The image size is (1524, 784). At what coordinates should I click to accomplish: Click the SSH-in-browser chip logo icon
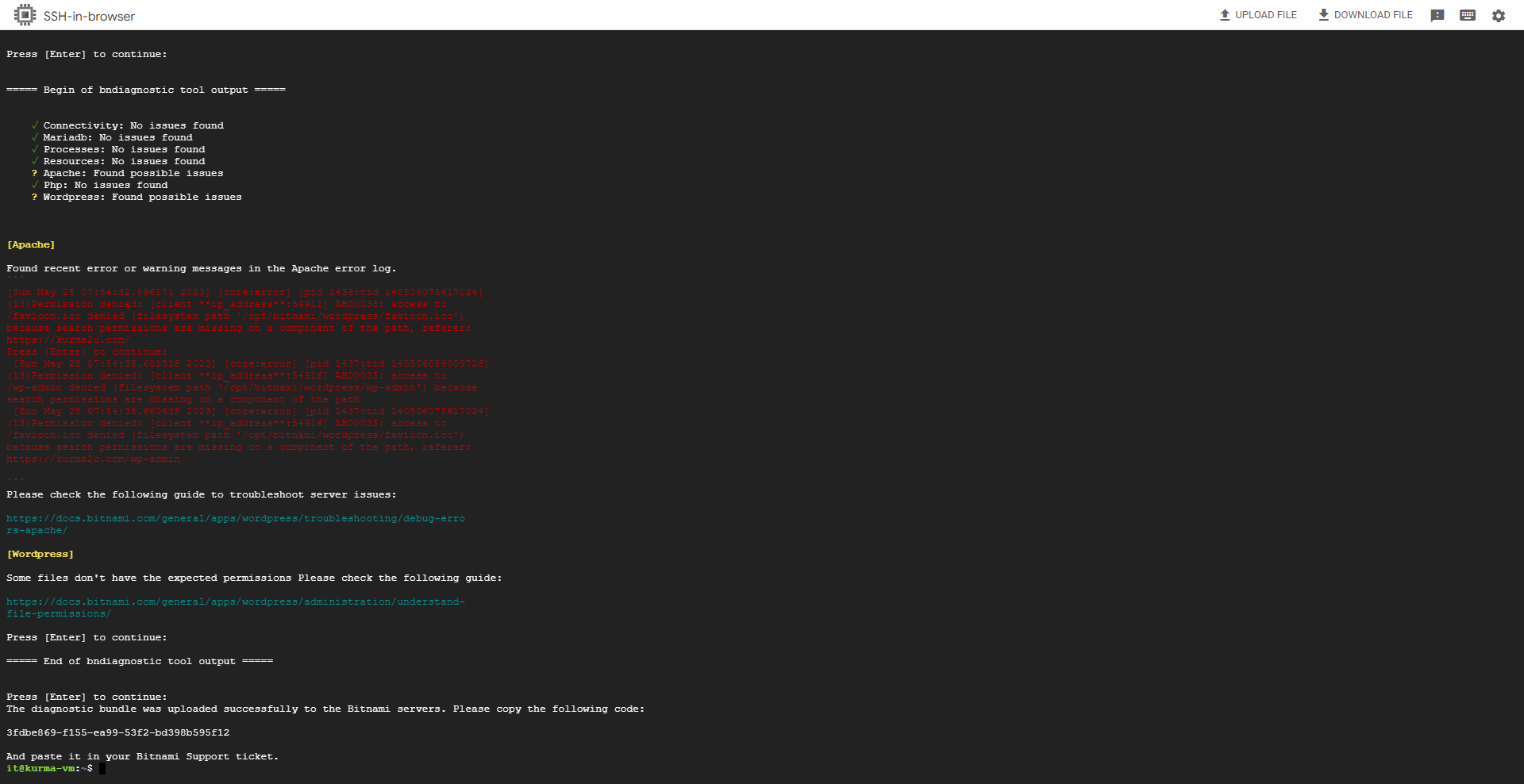(x=25, y=15)
